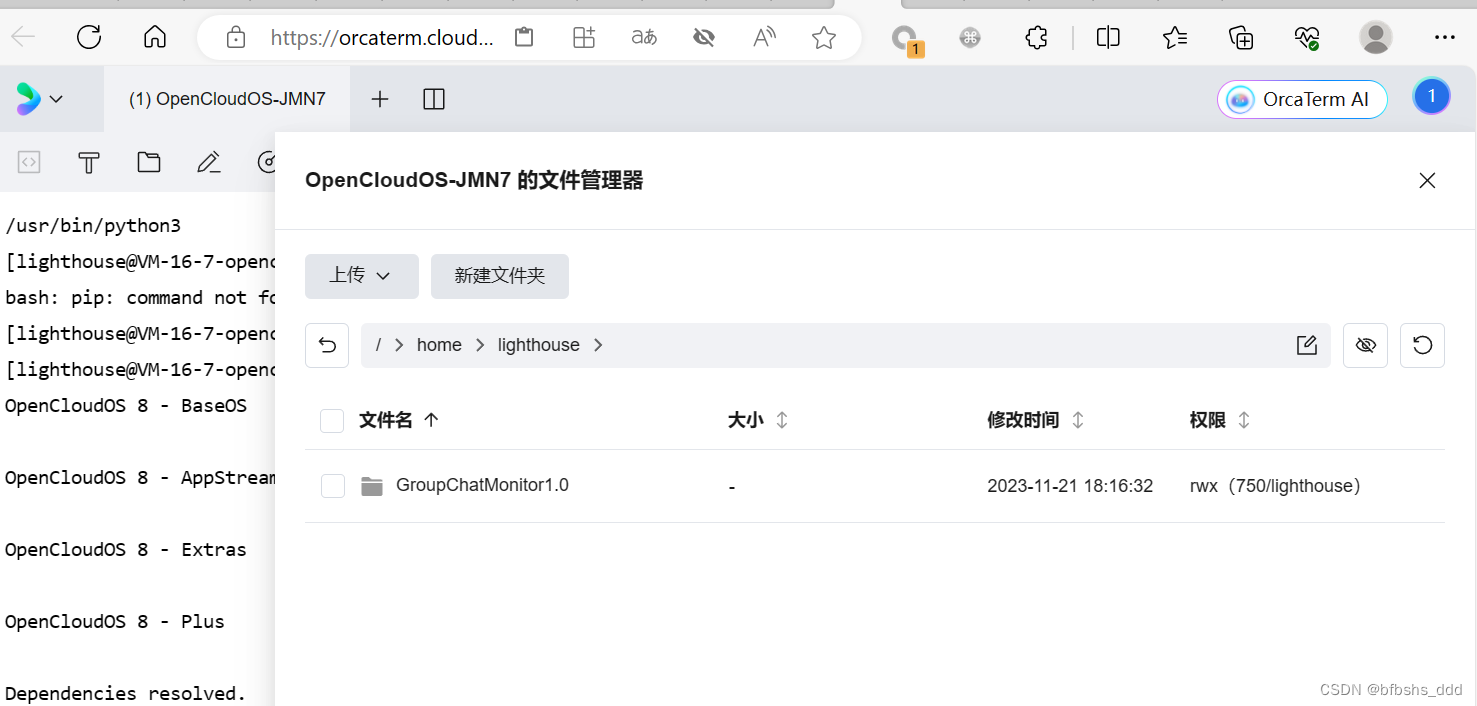Open the browser Settings and more menu
This screenshot has height=706, width=1477.
click(x=1444, y=38)
